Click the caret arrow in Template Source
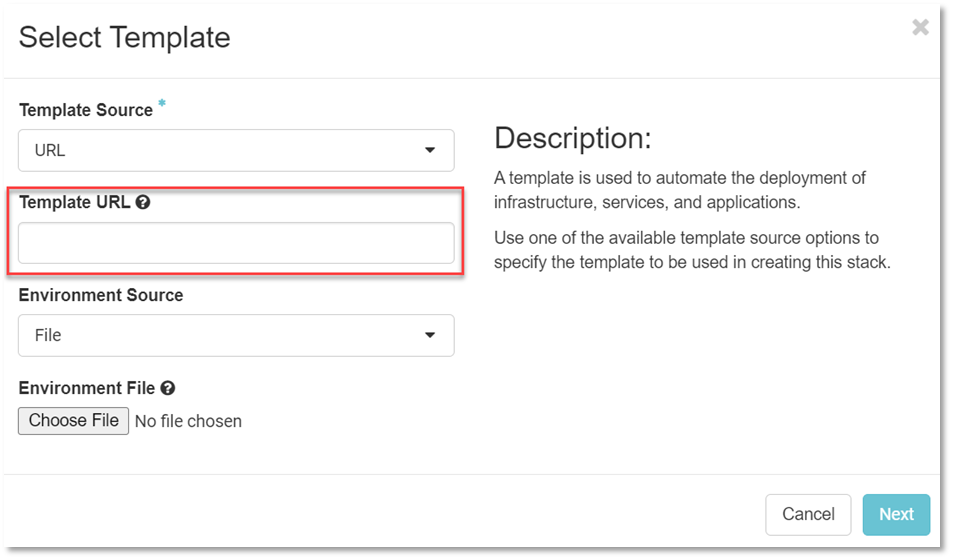This screenshot has width=953, height=560. (x=430, y=150)
